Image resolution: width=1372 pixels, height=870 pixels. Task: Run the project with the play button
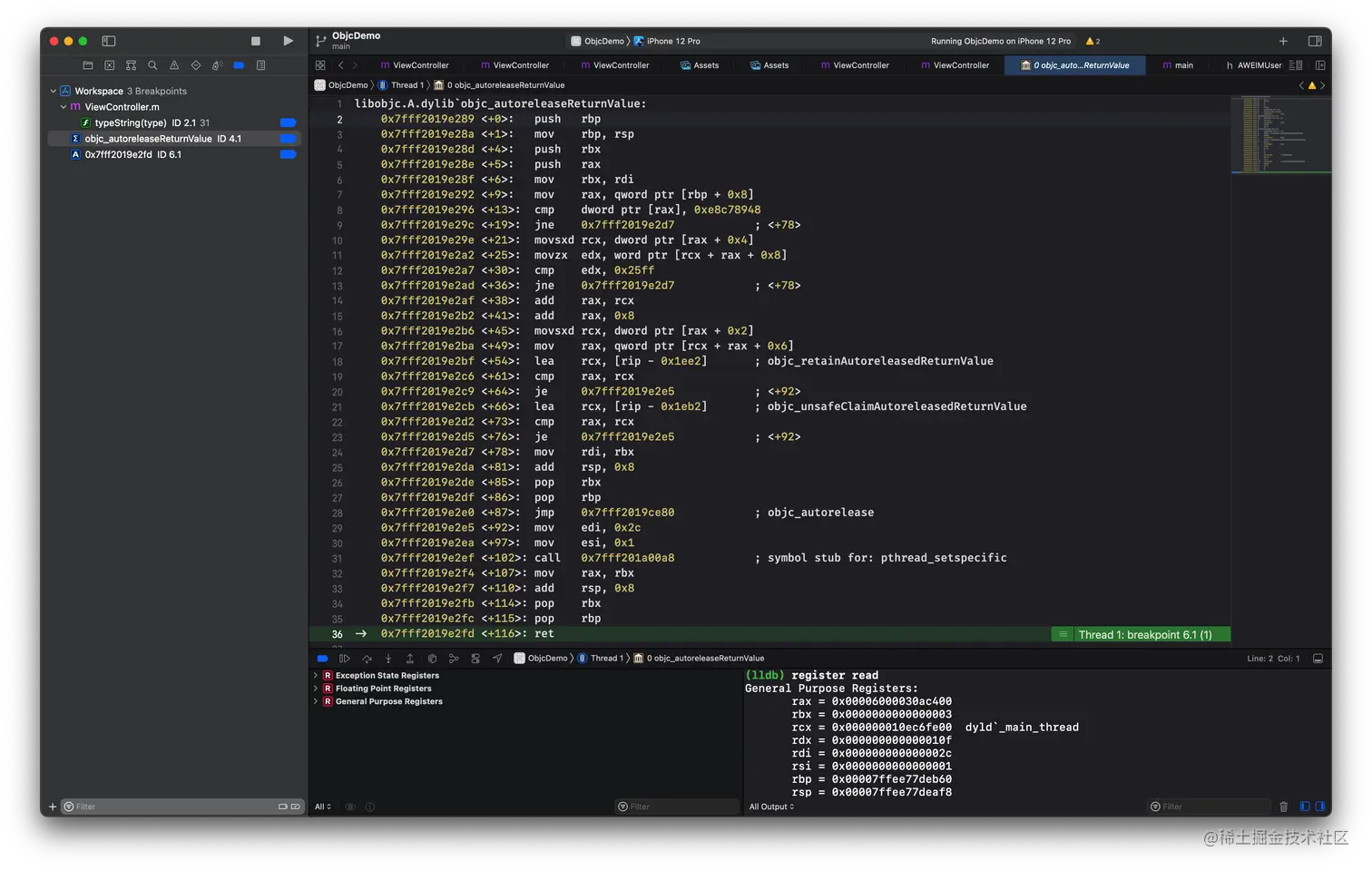coord(288,41)
